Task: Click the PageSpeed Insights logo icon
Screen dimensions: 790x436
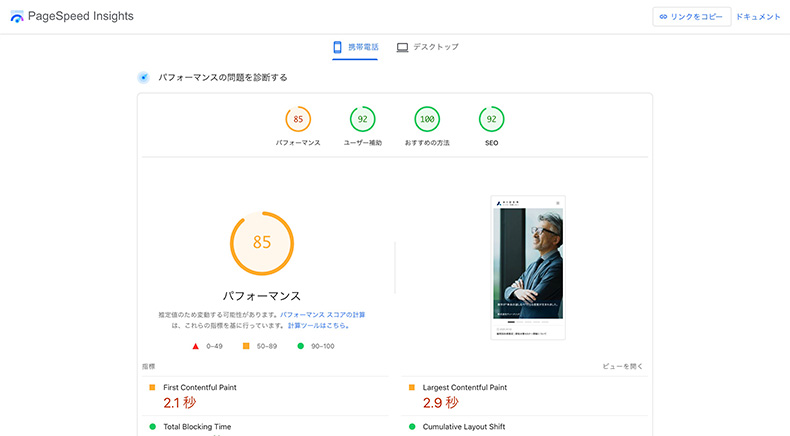Action: pyautogui.click(x=17, y=17)
